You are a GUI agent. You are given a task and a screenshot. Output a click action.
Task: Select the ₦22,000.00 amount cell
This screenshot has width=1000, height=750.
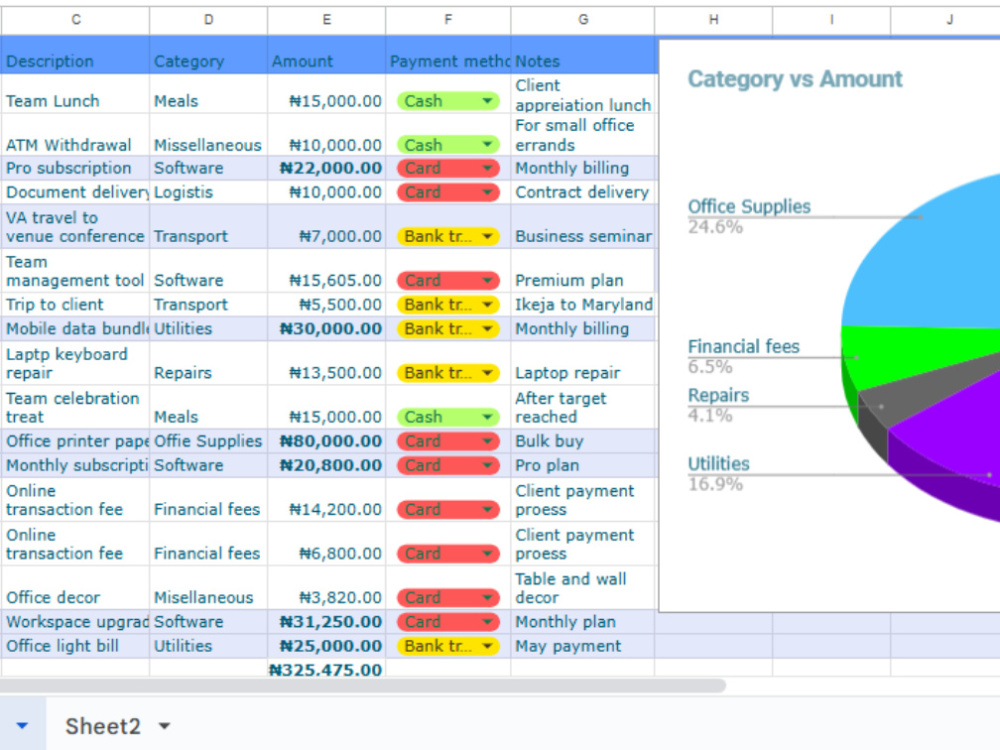point(327,168)
